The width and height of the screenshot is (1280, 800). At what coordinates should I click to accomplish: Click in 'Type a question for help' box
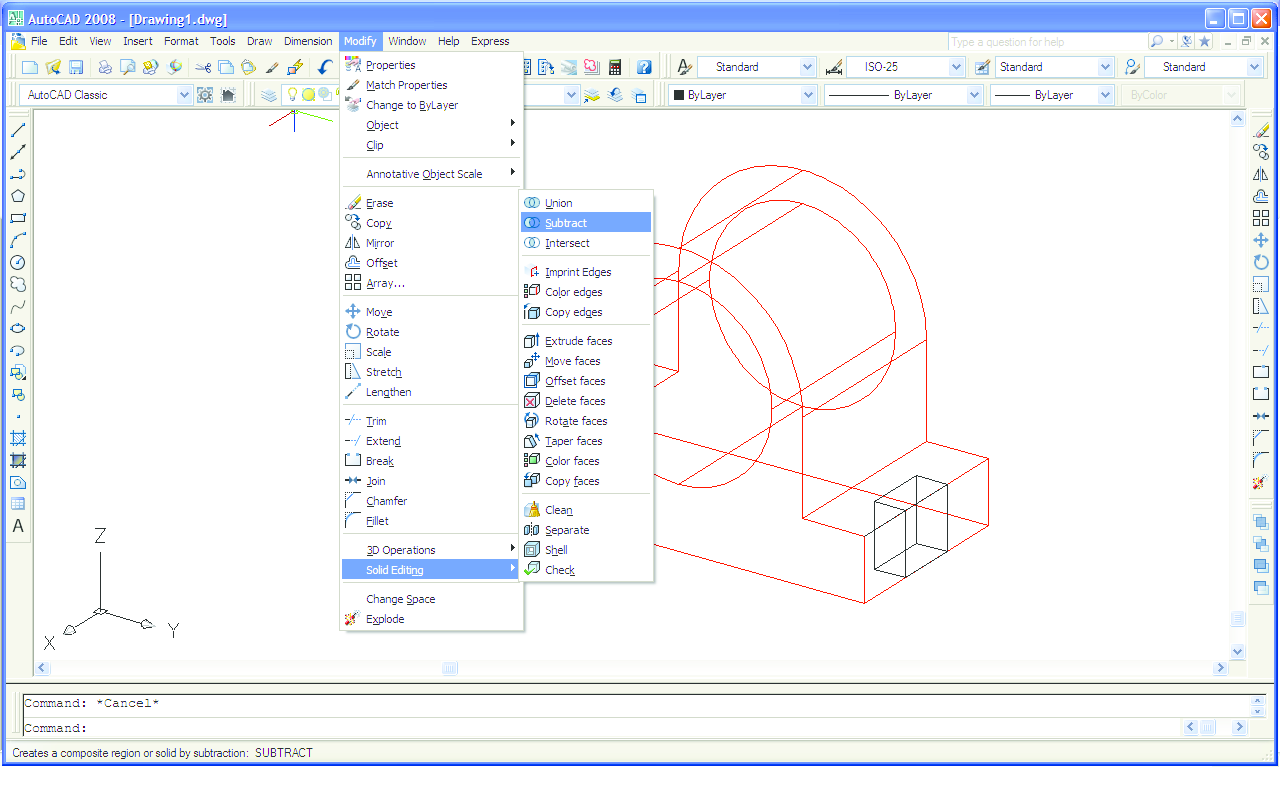[1046, 42]
